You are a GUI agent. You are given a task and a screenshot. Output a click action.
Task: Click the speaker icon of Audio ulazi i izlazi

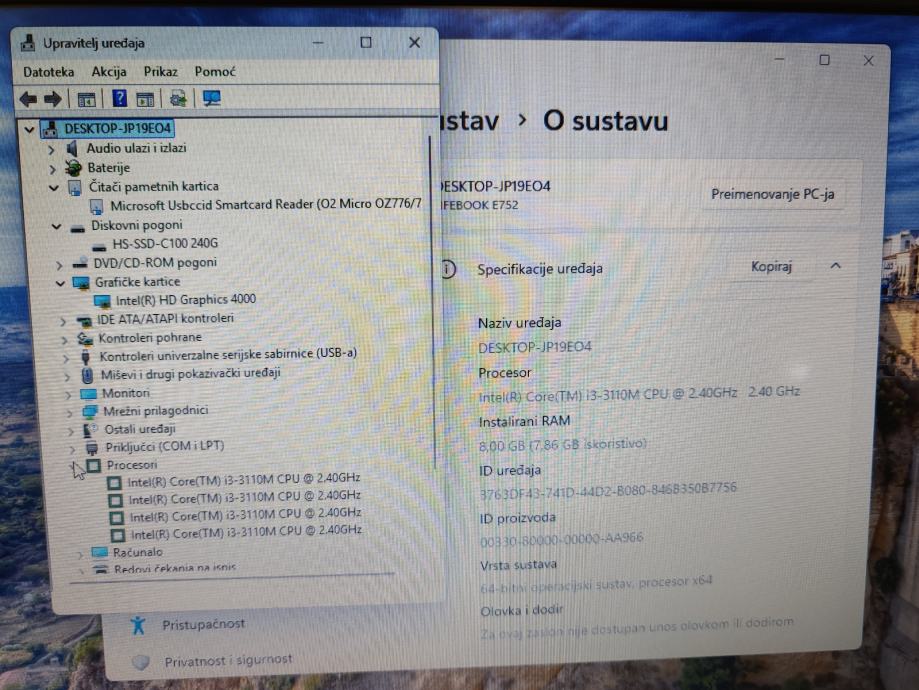[72, 148]
